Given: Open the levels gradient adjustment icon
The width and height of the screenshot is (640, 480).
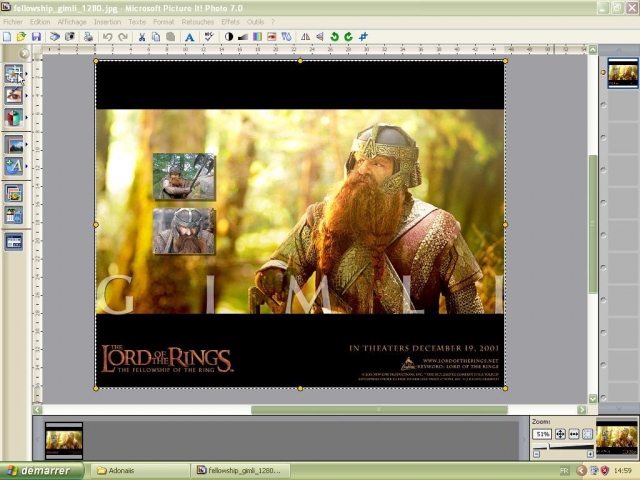Looking at the screenshot, I should click(x=243, y=37).
